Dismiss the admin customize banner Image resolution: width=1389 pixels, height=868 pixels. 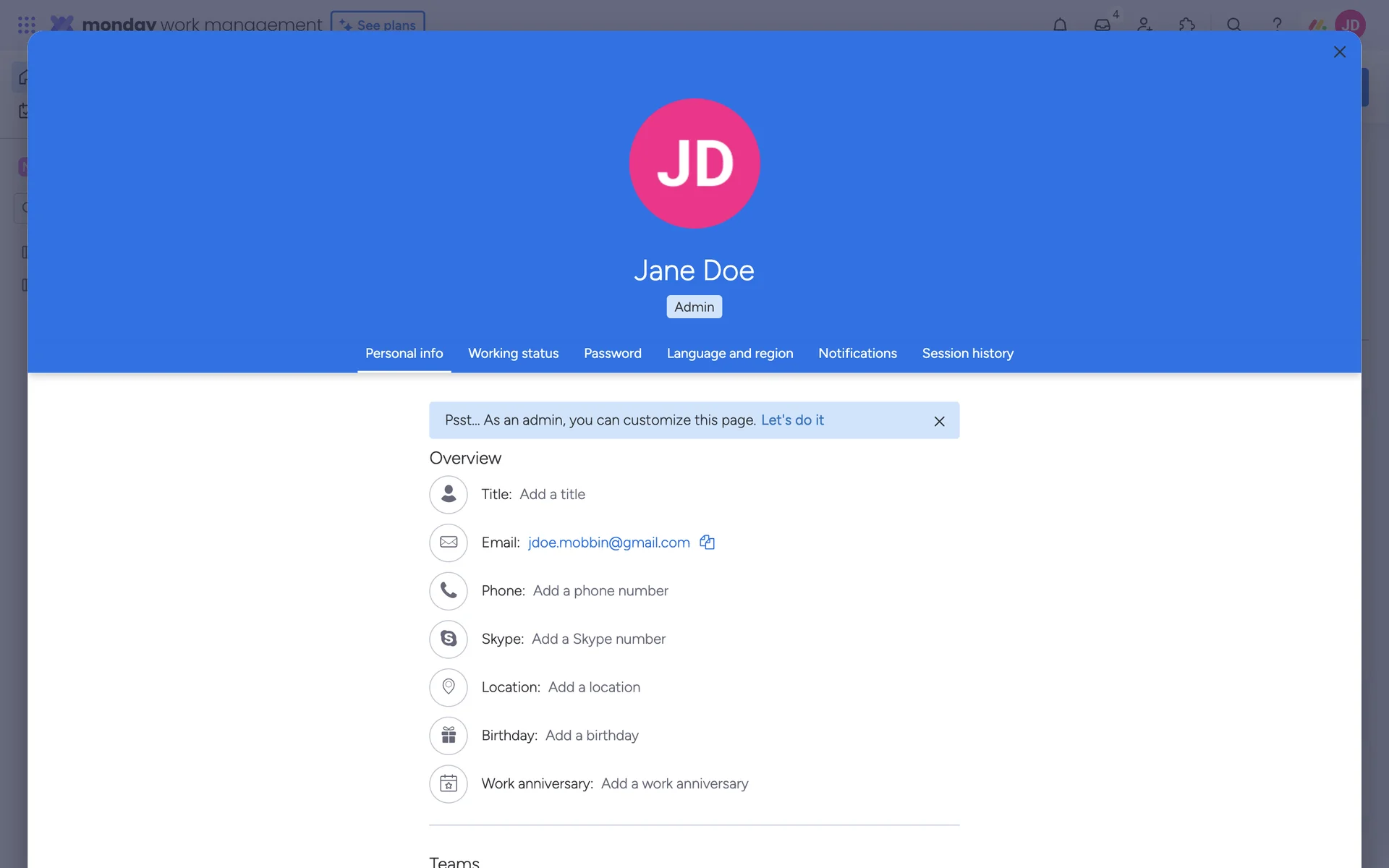pos(939,421)
